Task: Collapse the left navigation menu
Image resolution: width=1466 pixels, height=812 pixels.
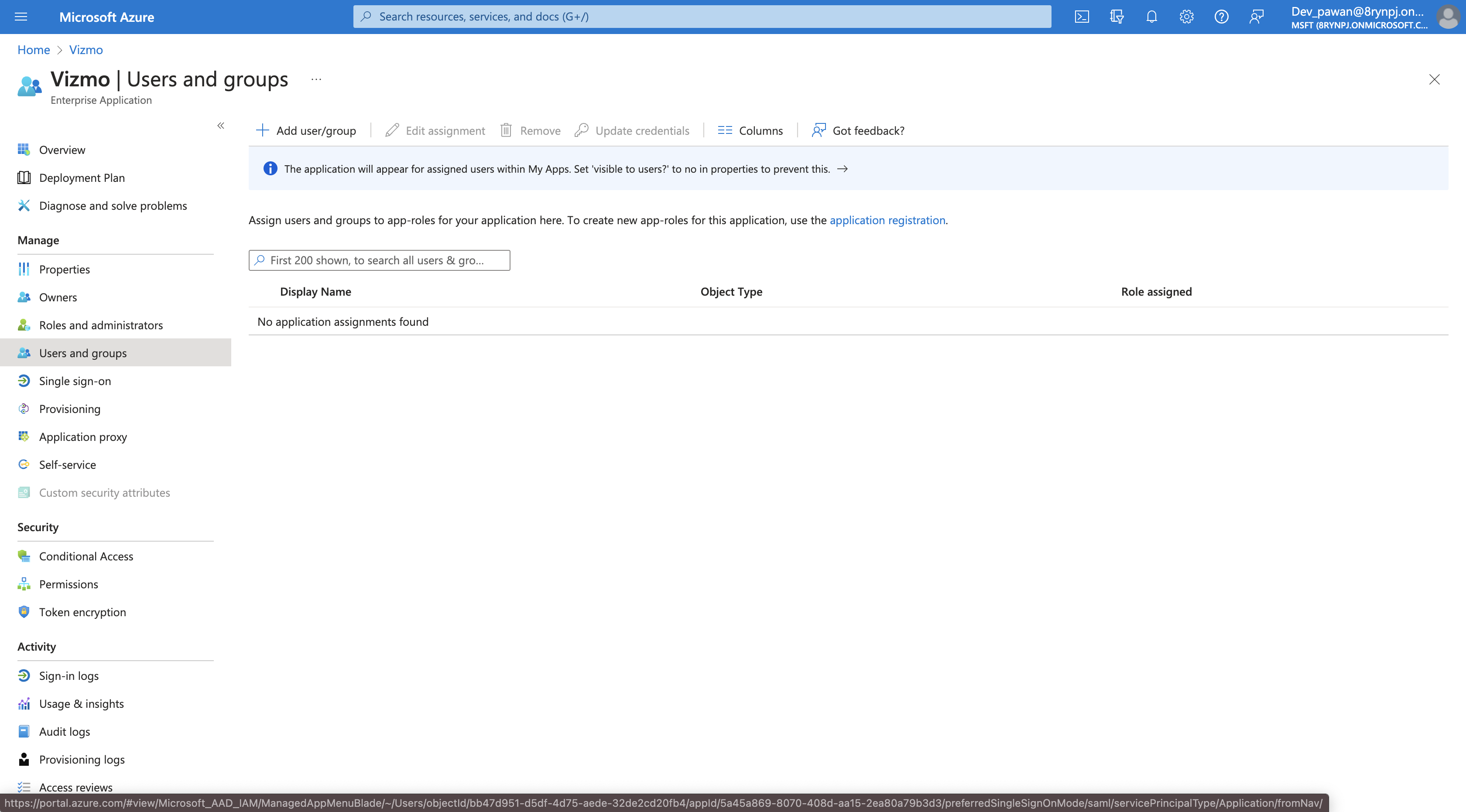Action: [x=221, y=126]
